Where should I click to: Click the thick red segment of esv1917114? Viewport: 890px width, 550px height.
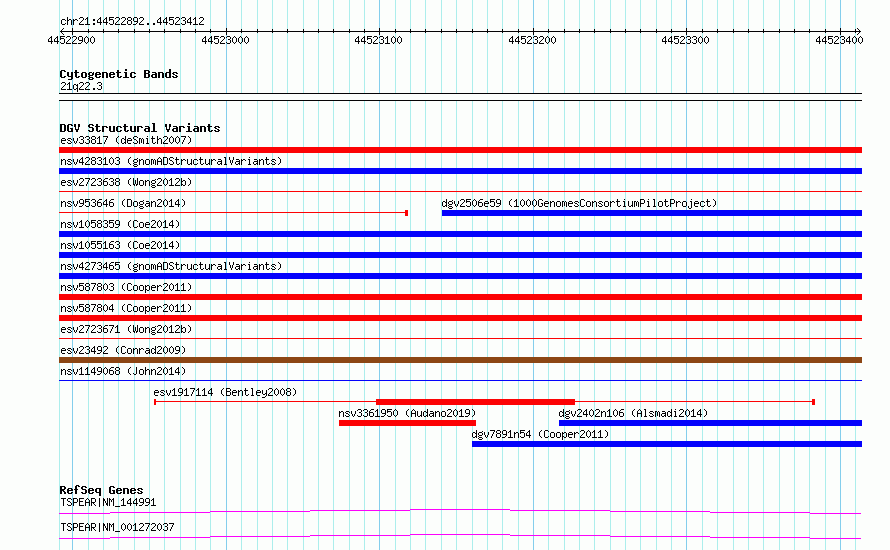pyautogui.click(x=476, y=402)
